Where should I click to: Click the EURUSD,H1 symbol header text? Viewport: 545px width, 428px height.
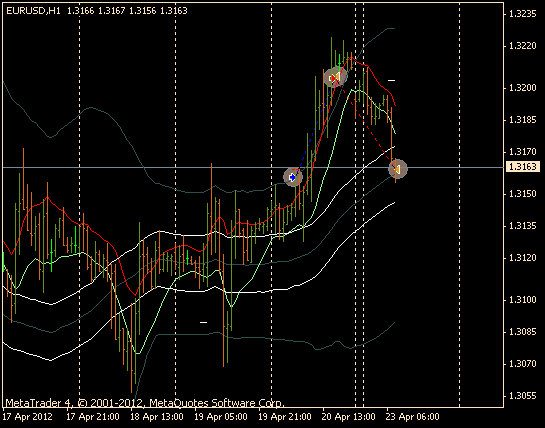[x=33, y=11]
